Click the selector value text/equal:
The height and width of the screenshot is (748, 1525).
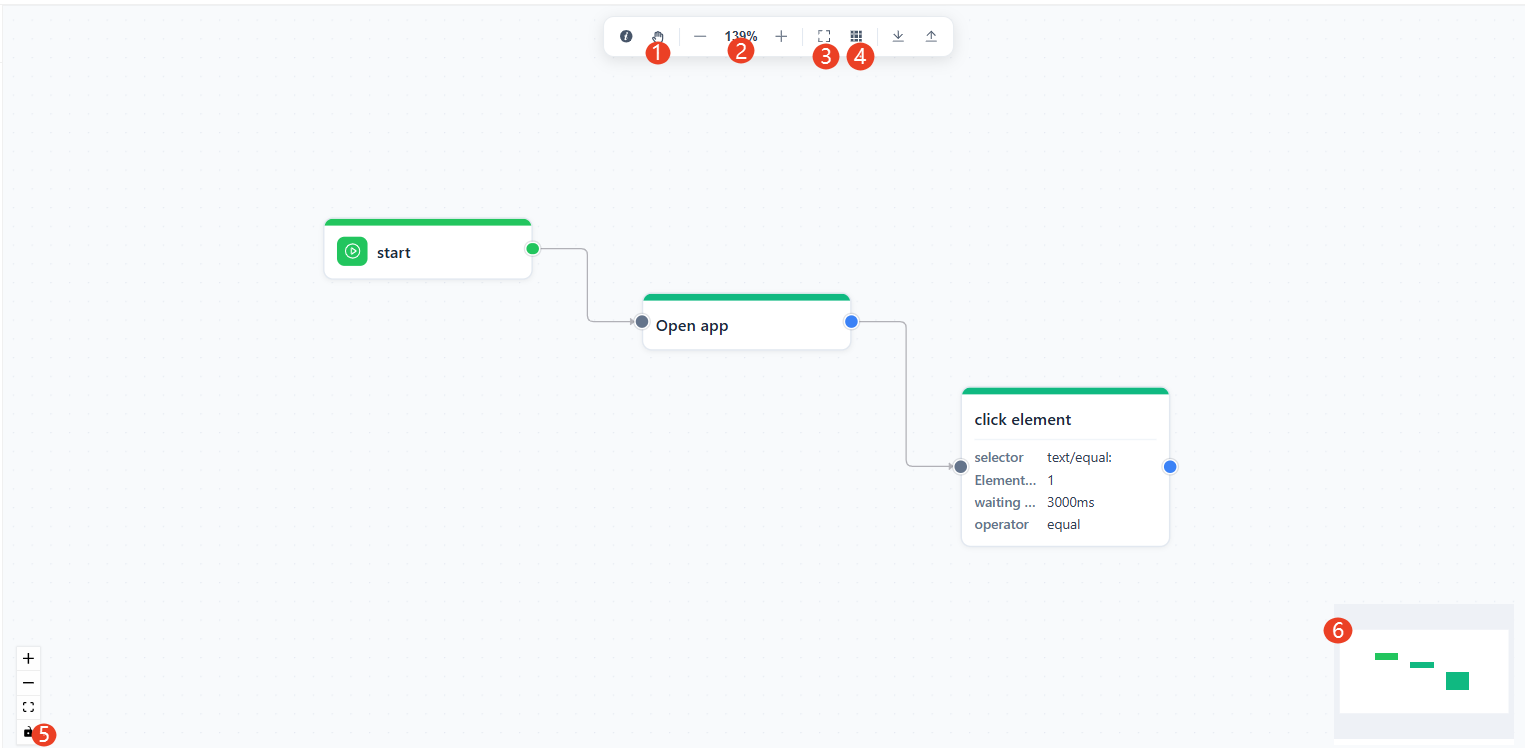click(1079, 458)
